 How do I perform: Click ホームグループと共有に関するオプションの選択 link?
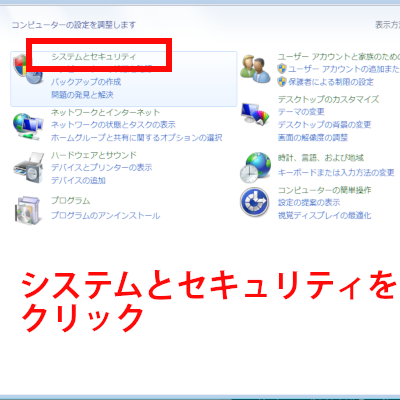pos(137,138)
